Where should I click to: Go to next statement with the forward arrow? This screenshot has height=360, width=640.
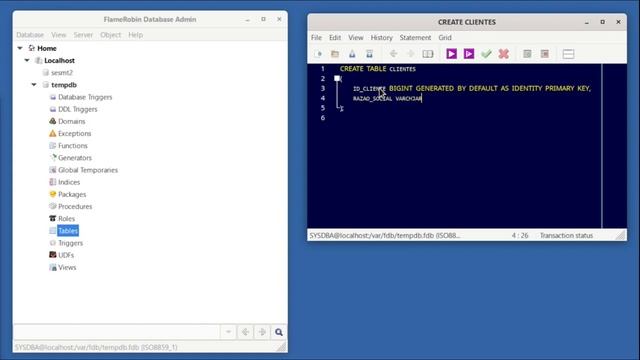click(x=411, y=54)
